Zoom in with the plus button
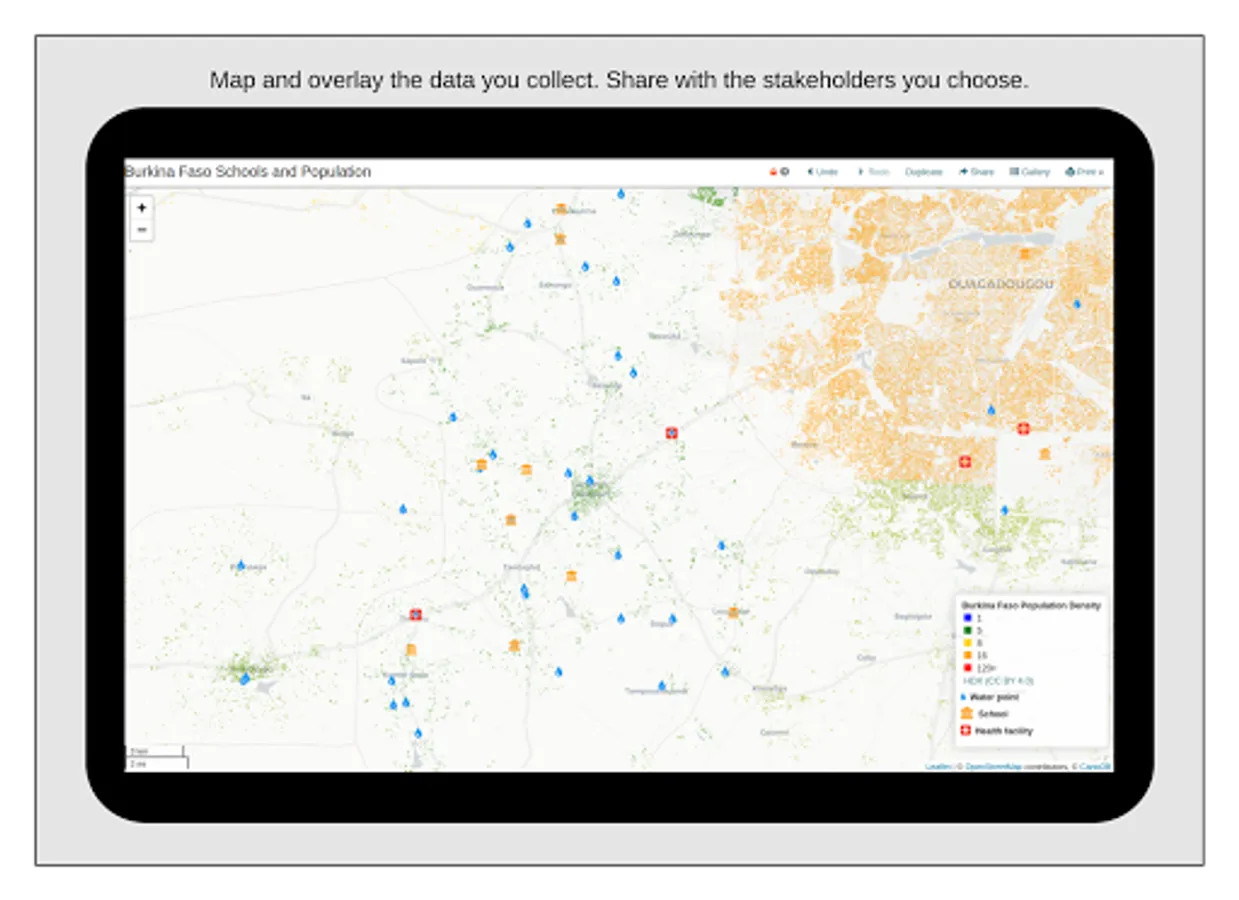The image size is (1239, 900). [x=142, y=208]
